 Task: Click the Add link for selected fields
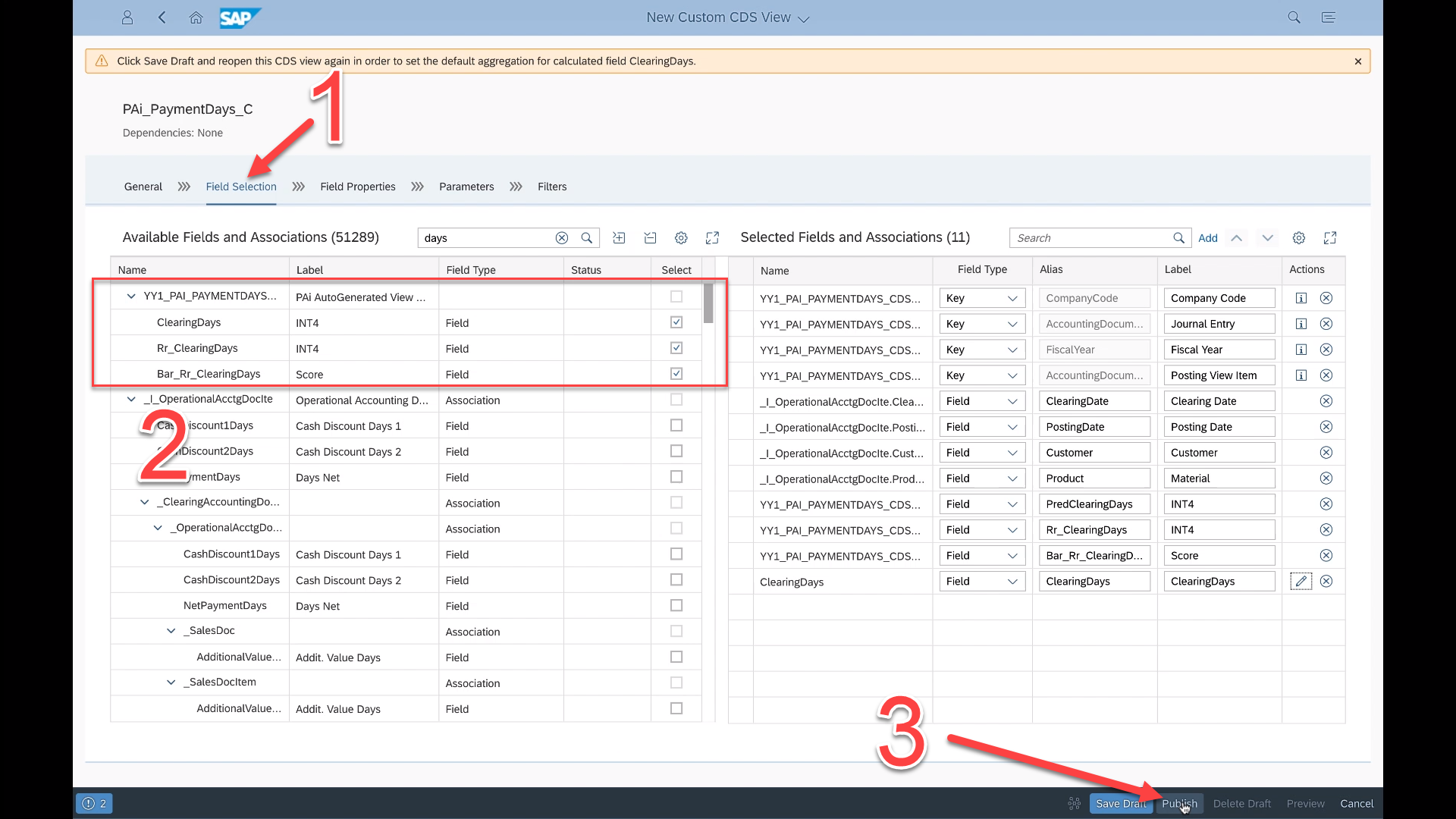(x=1207, y=238)
